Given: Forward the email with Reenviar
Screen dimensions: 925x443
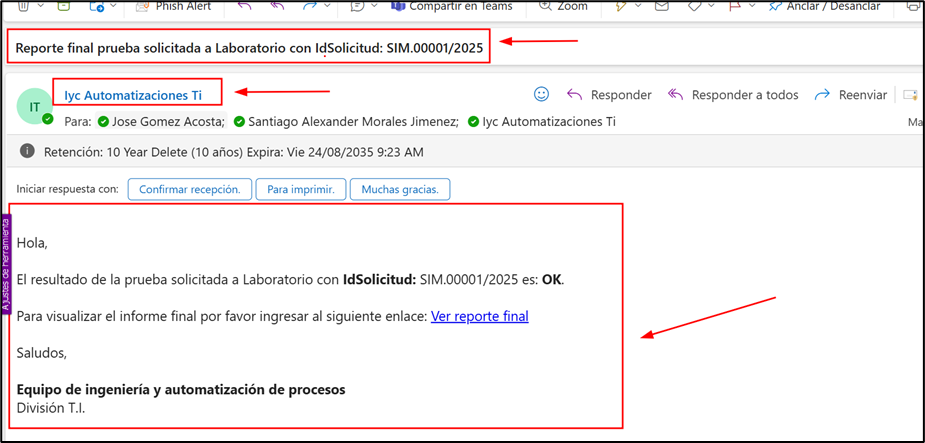Looking at the screenshot, I should coord(851,95).
